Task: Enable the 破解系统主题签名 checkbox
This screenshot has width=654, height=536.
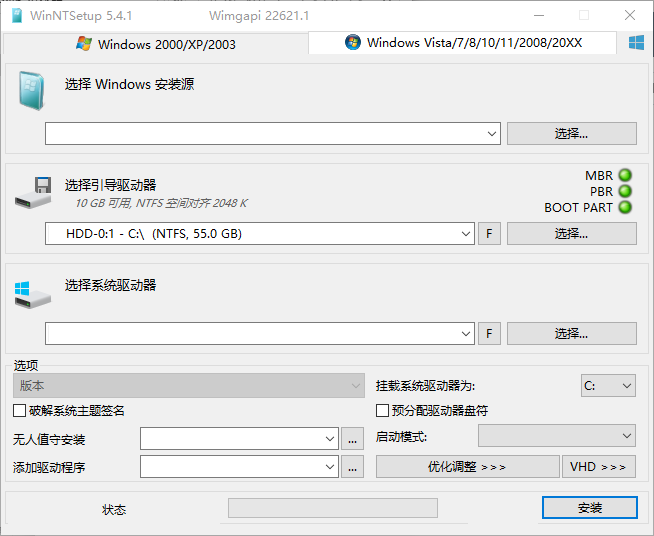Action: (19, 410)
